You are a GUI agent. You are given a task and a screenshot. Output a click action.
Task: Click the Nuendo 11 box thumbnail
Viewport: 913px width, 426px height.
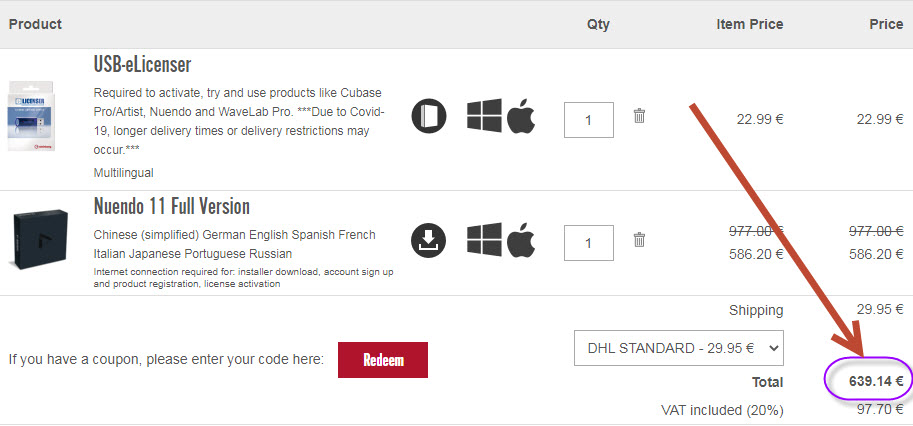[x=40, y=240]
